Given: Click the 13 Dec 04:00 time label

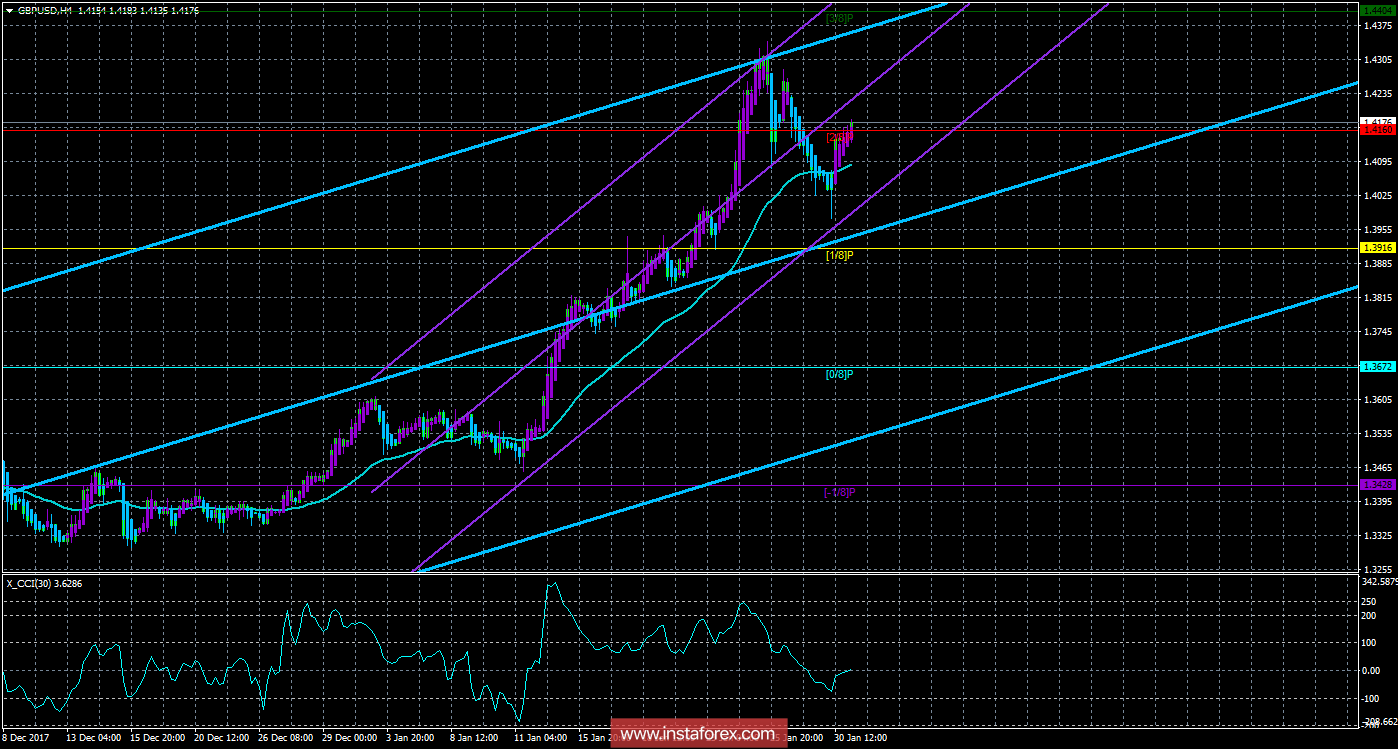Looking at the screenshot, I should 96,738.
